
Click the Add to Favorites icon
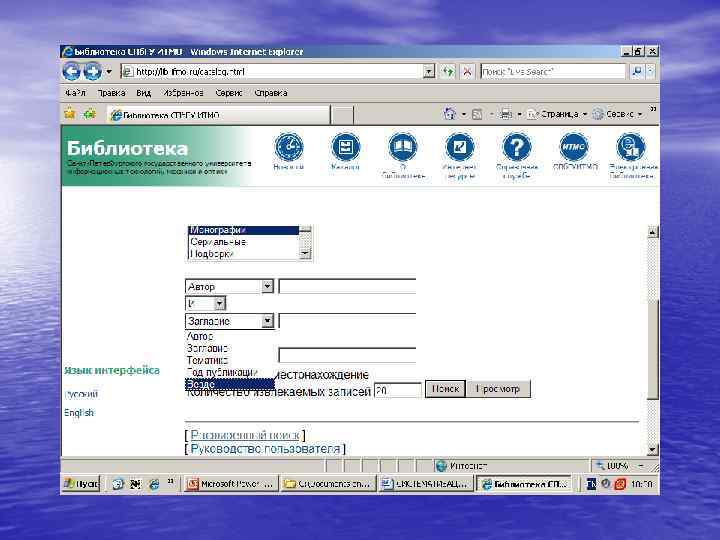click(90, 113)
